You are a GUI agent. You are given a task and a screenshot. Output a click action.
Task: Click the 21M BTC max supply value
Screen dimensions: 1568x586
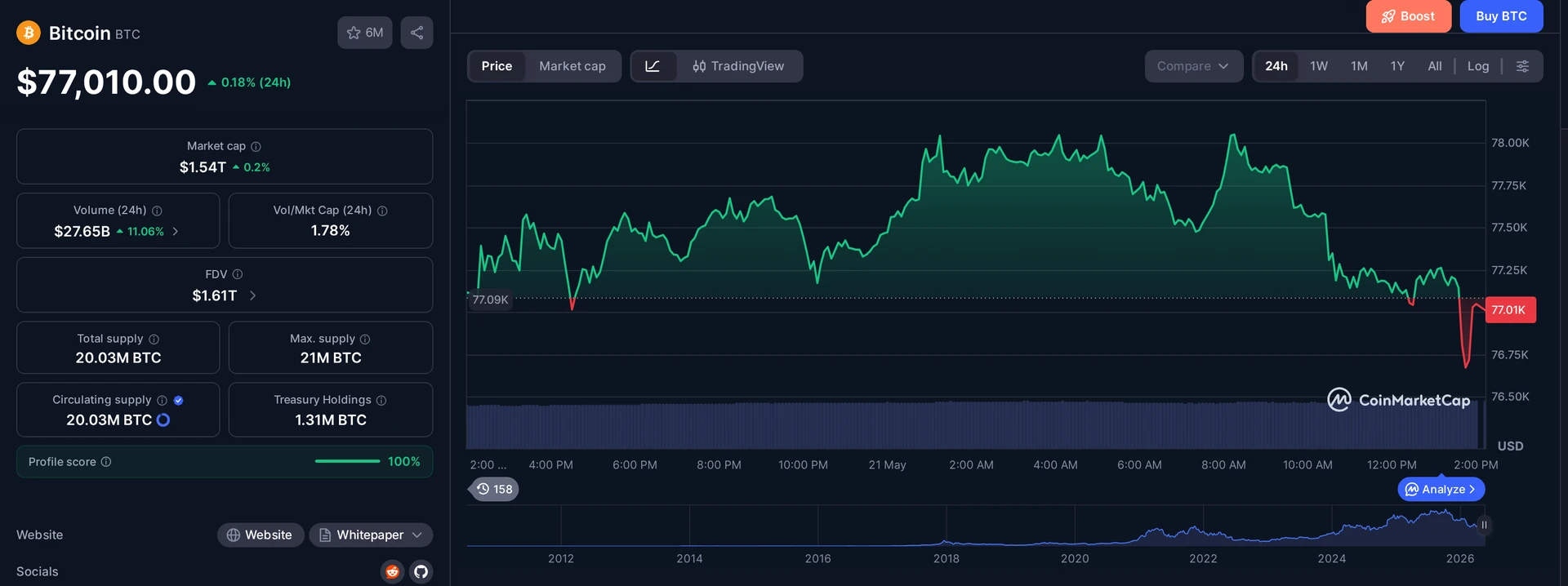point(331,357)
